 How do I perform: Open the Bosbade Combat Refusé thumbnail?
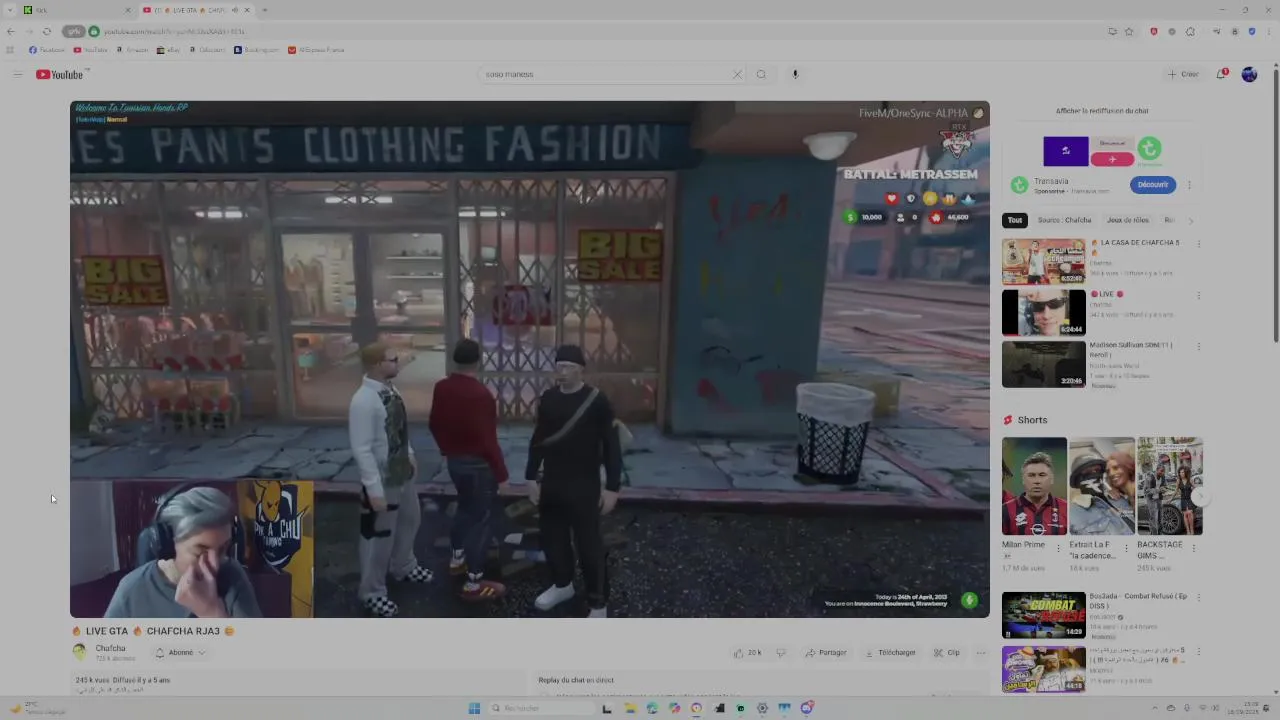[x=1044, y=615]
